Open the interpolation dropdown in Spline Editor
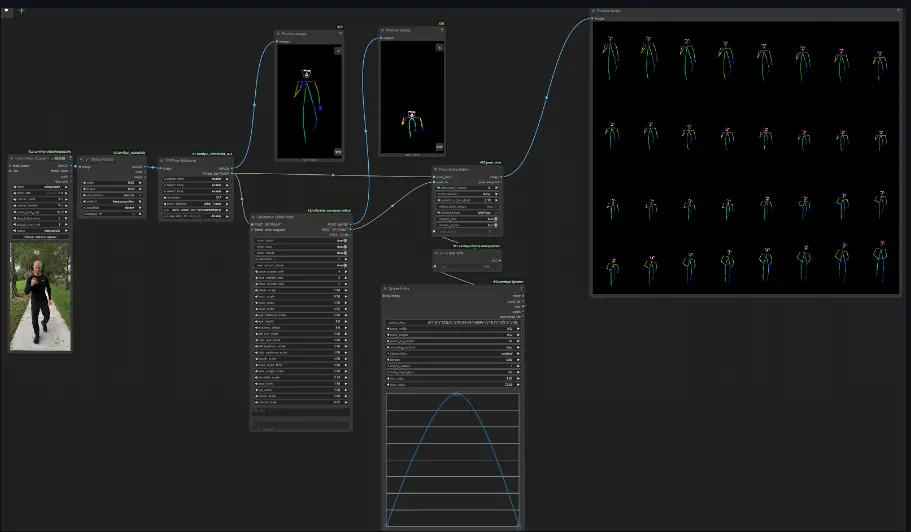 (453, 354)
